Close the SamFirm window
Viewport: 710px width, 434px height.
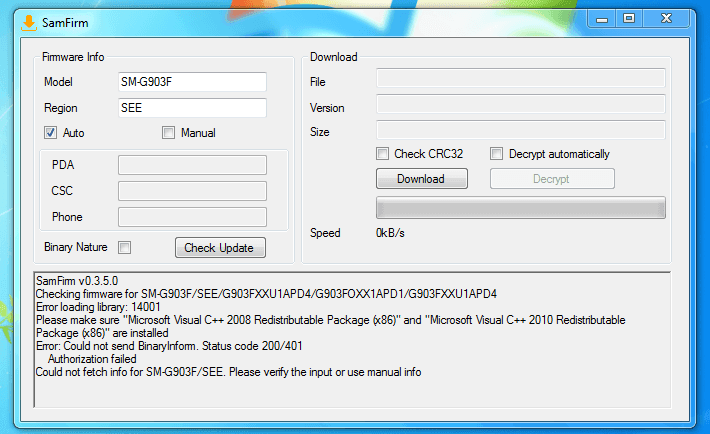(666, 19)
